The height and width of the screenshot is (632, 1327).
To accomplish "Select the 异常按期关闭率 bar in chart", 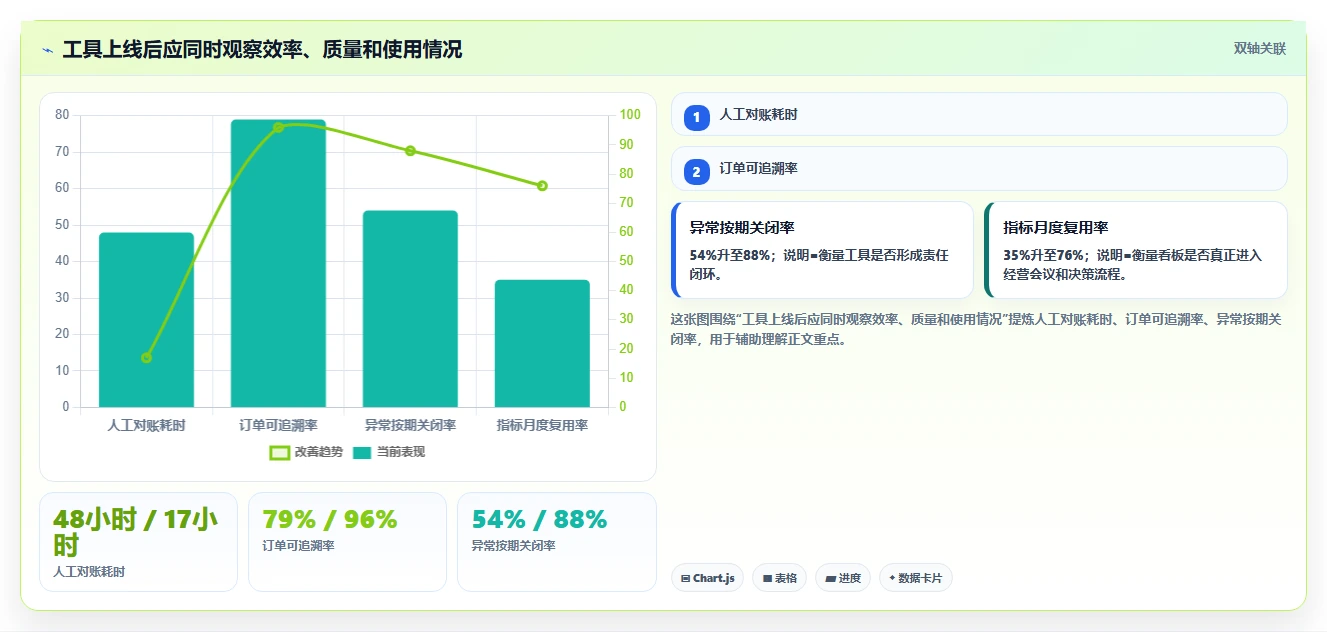I will click(410, 309).
